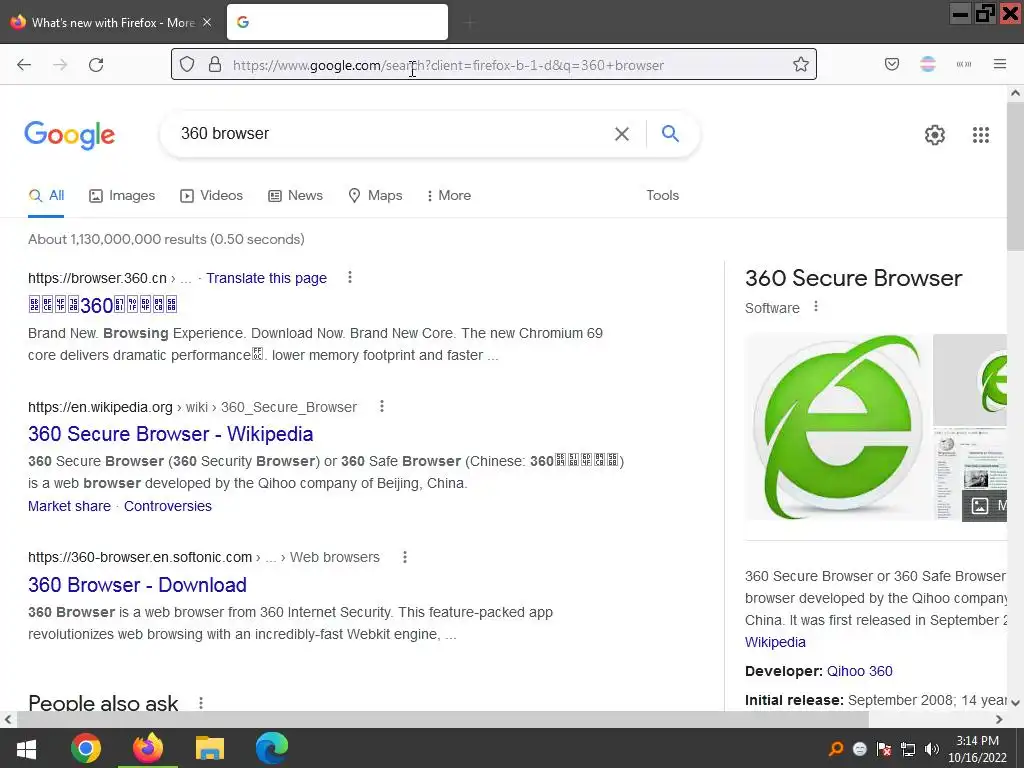Open the 360 Chinese title result
1024x768 pixels.
[x=103, y=305]
